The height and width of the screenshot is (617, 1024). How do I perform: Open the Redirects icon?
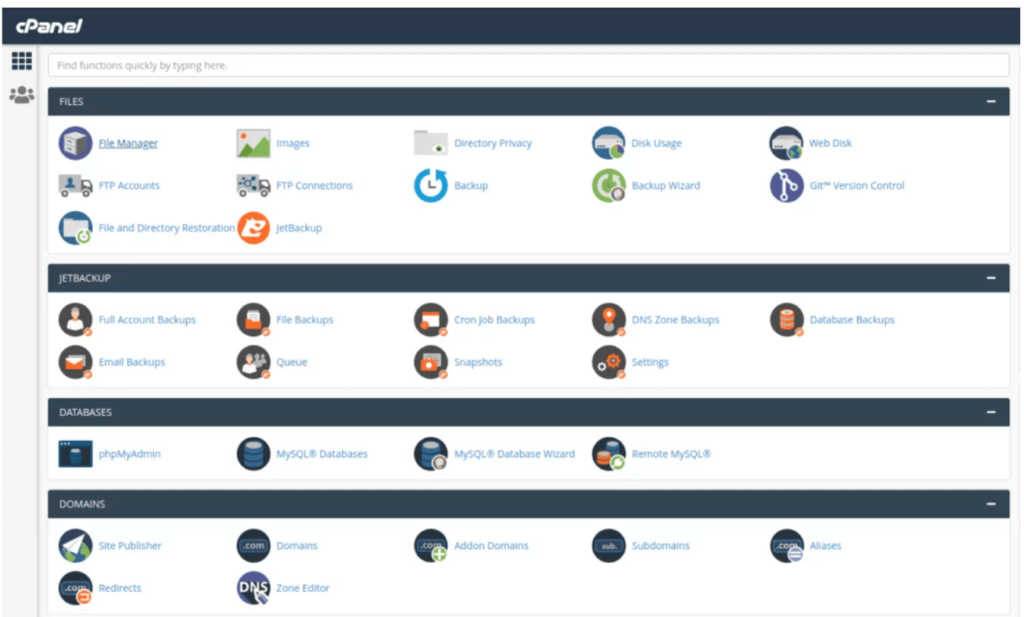75,588
